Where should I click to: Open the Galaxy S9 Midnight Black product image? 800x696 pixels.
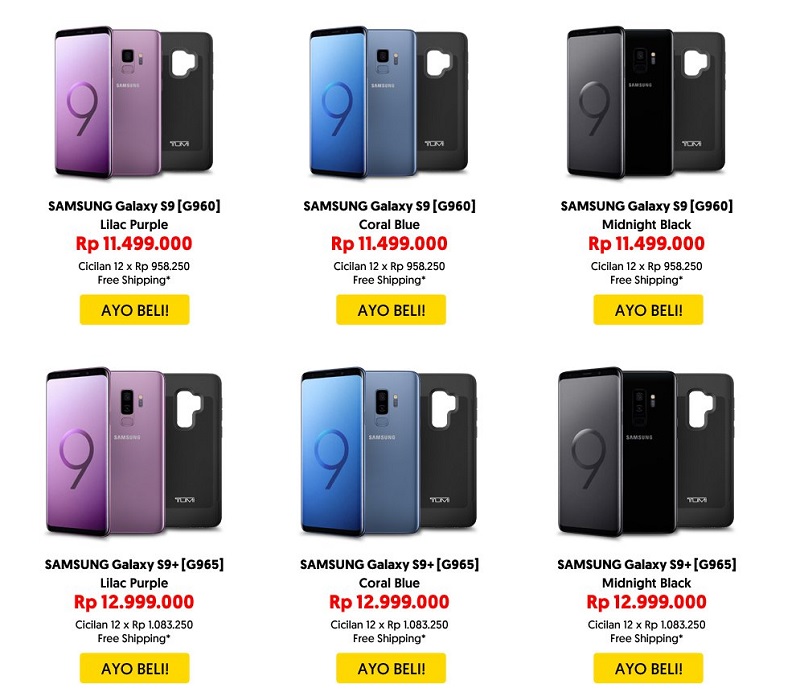646,103
